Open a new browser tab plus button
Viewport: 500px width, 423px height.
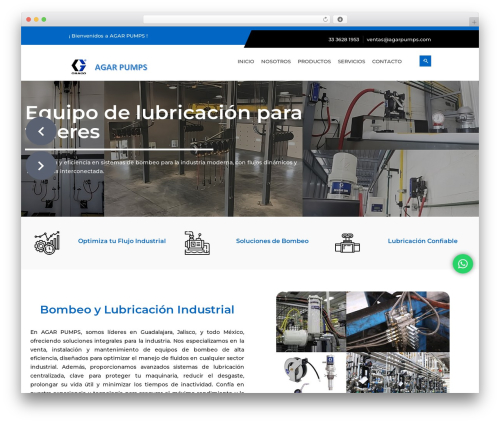click(x=474, y=22)
